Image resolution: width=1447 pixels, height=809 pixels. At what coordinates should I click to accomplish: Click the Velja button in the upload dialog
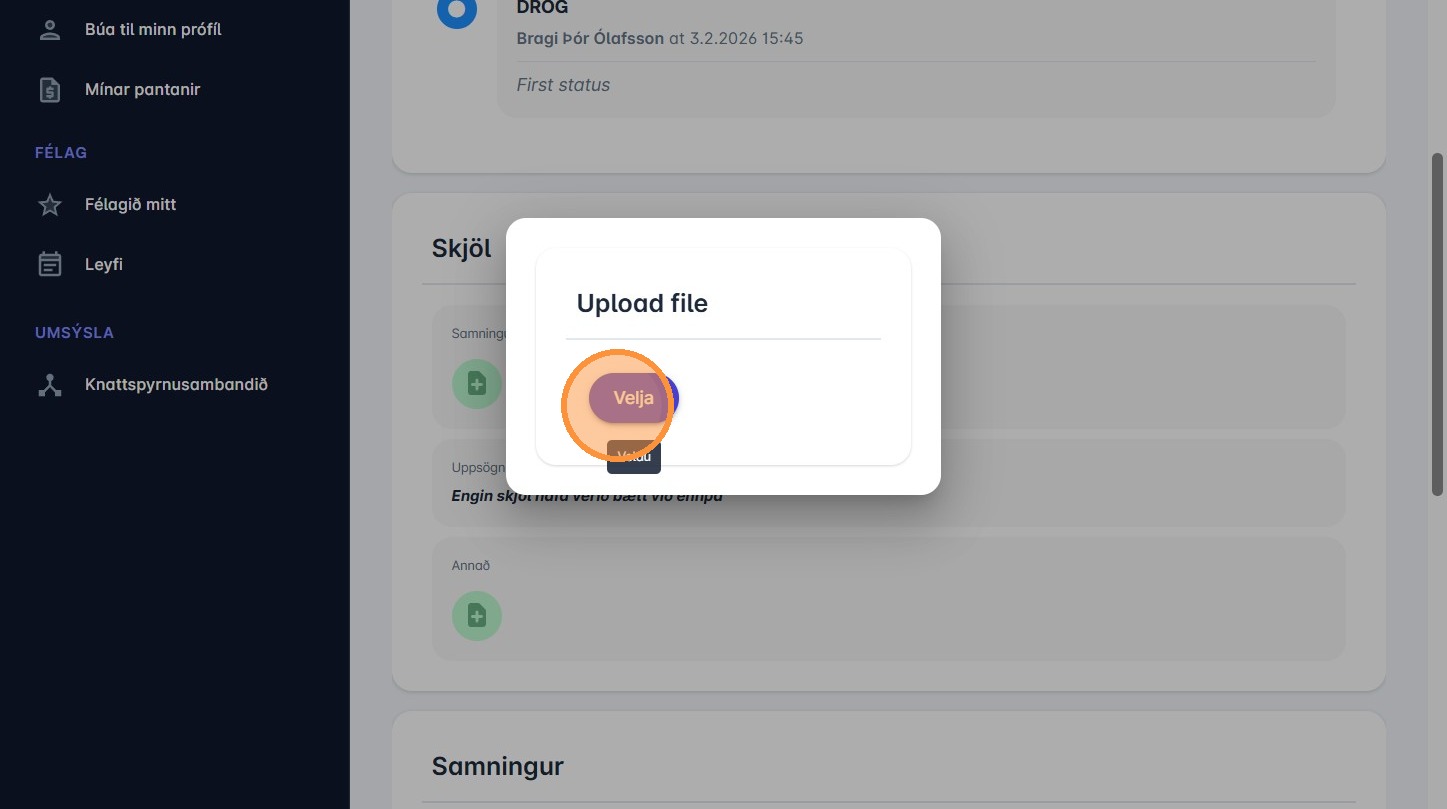[x=633, y=398]
